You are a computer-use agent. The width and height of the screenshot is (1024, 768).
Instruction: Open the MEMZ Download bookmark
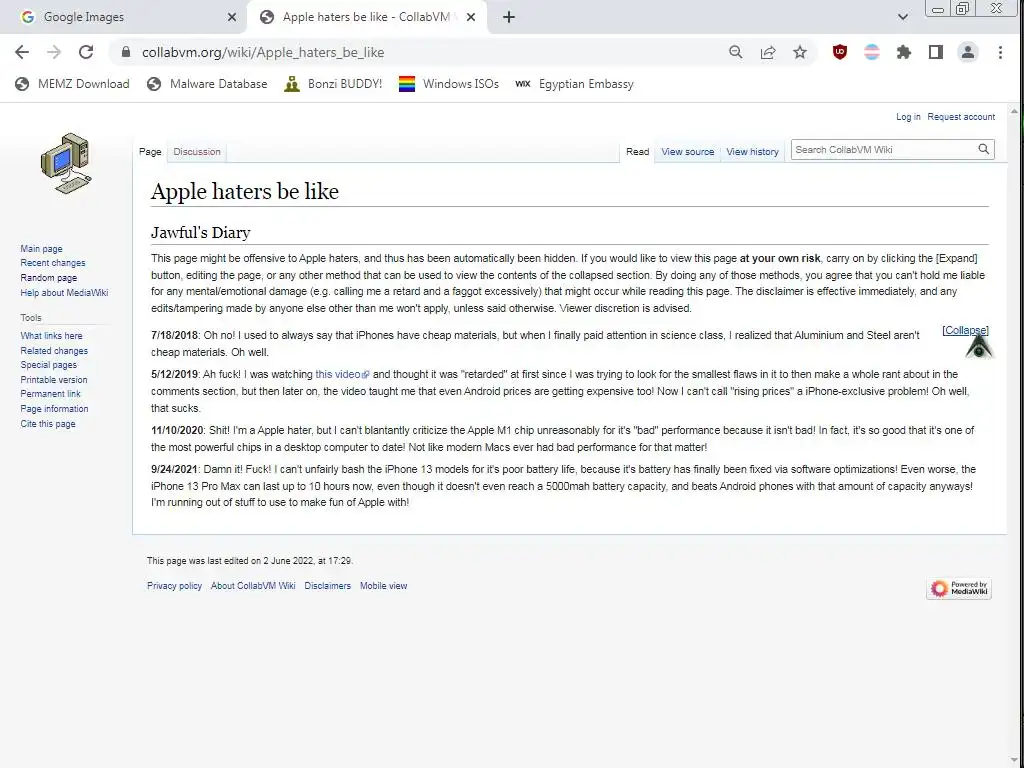[72, 84]
